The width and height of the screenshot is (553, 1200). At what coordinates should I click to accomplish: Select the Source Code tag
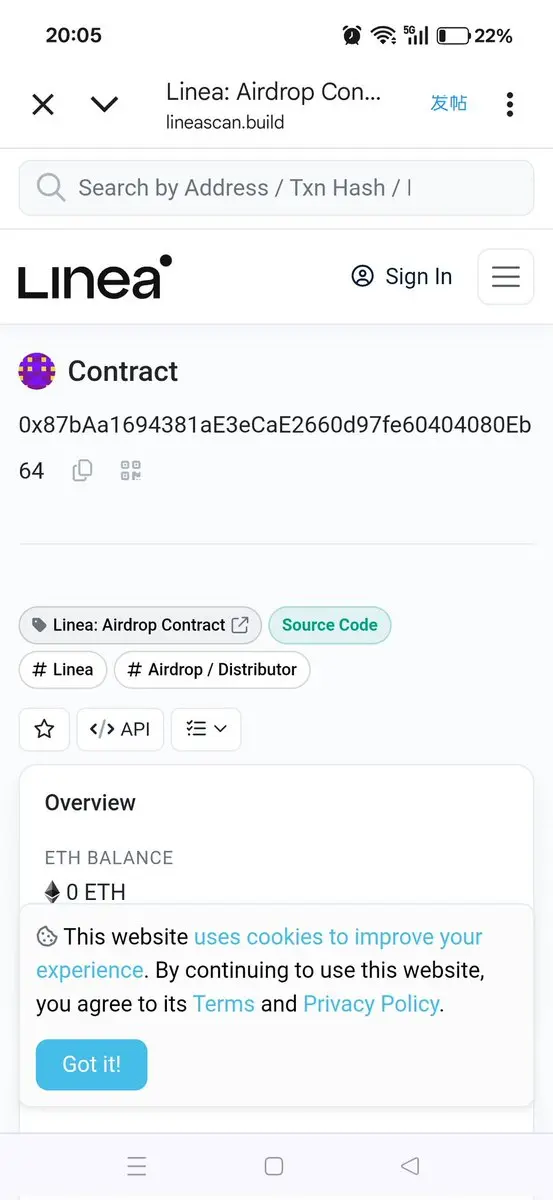[330, 625]
